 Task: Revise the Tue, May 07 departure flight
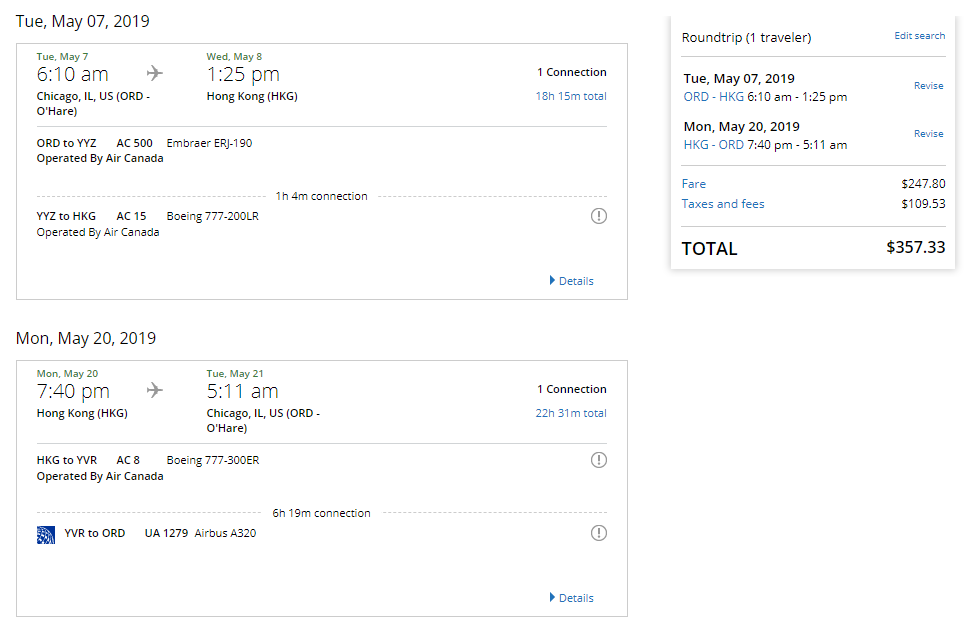click(928, 86)
